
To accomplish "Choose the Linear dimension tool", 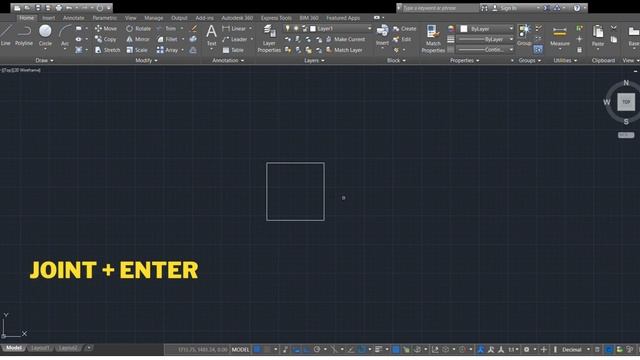I will pyautogui.click(x=234, y=29).
